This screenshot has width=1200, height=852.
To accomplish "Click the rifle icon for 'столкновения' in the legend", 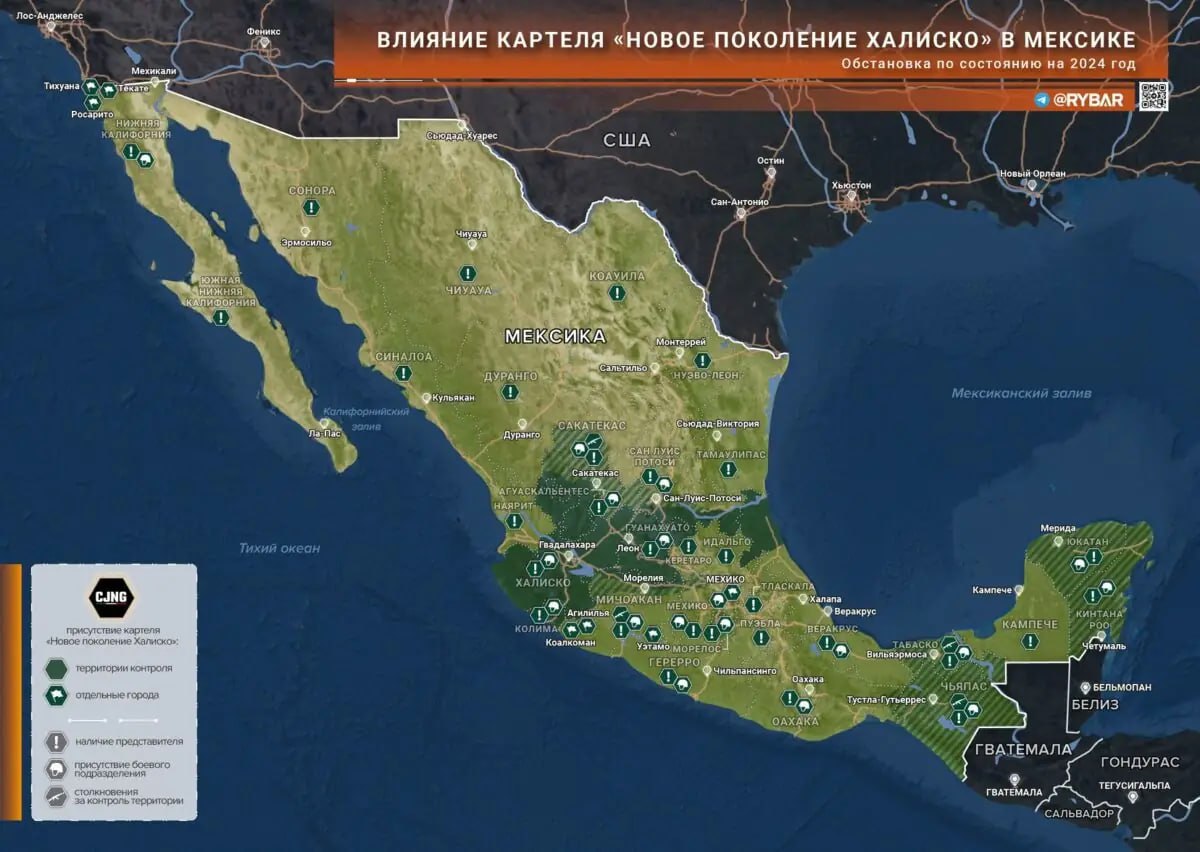I will [x=58, y=796].
